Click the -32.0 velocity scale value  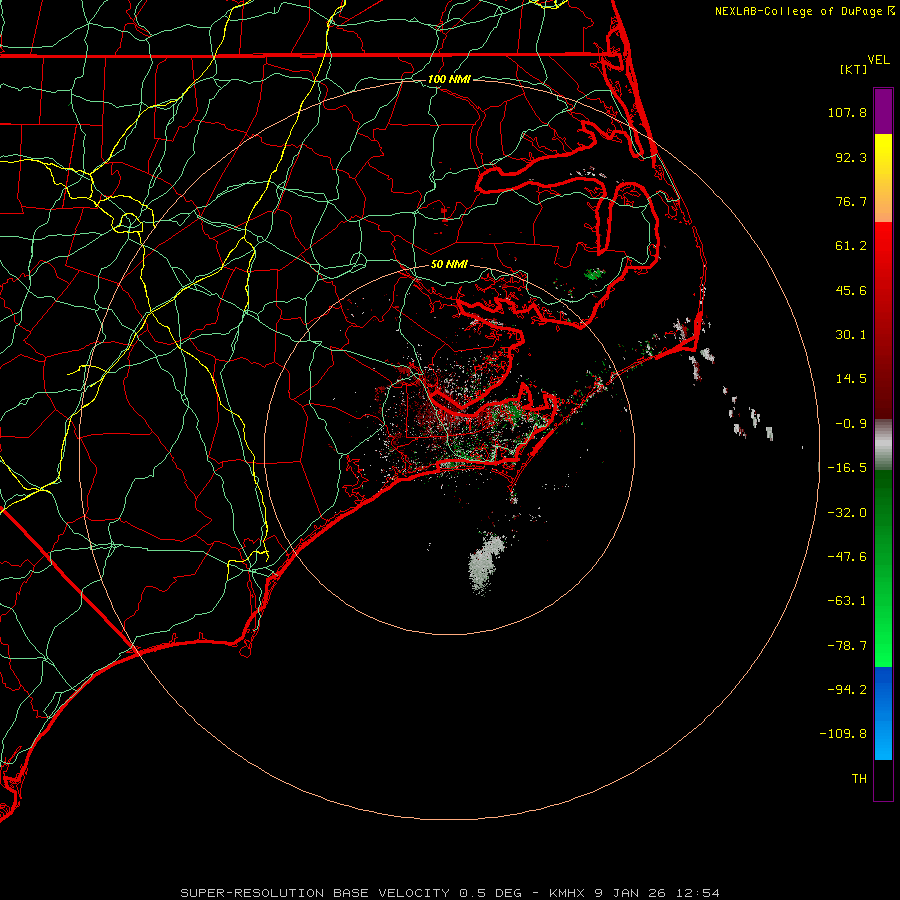coord(847,513)
